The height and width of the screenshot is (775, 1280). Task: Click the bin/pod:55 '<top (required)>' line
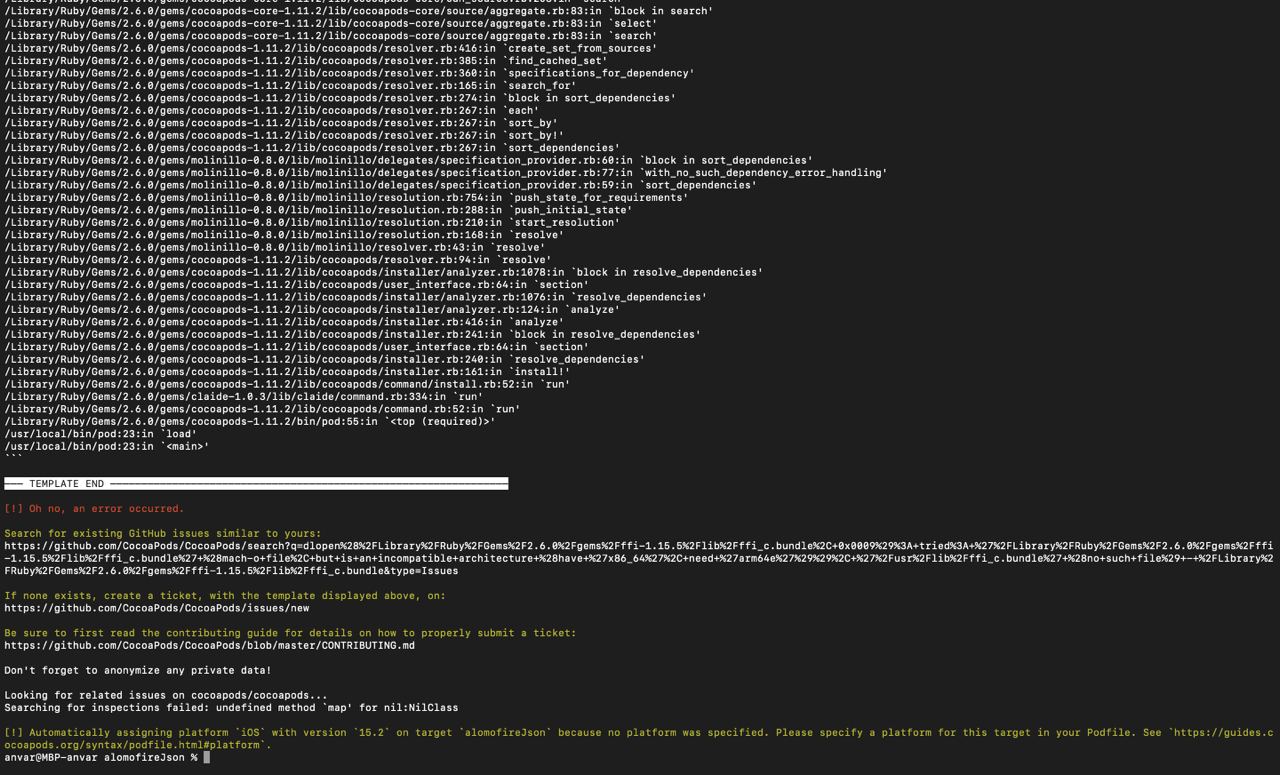(250, 421)
